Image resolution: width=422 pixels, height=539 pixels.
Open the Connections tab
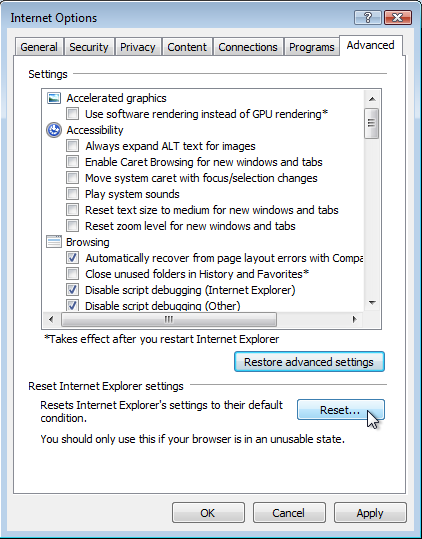tap(248, 47)
